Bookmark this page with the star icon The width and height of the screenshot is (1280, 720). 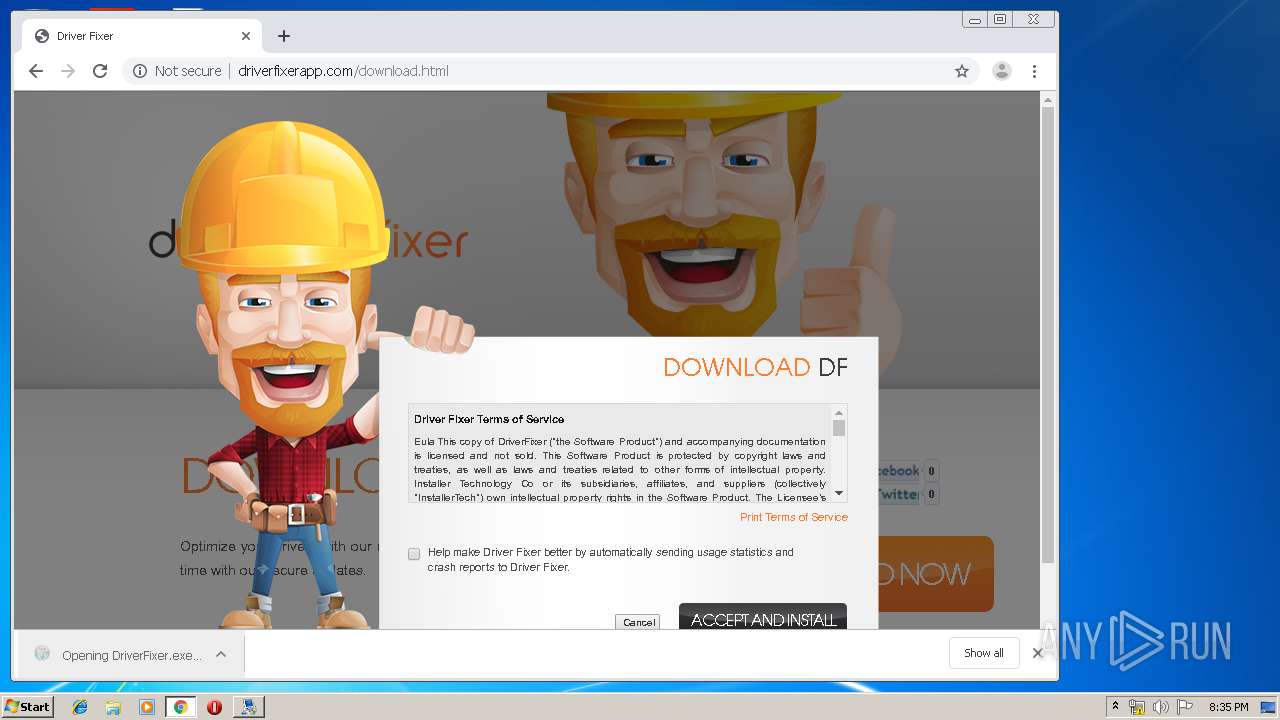coord(962,71)
